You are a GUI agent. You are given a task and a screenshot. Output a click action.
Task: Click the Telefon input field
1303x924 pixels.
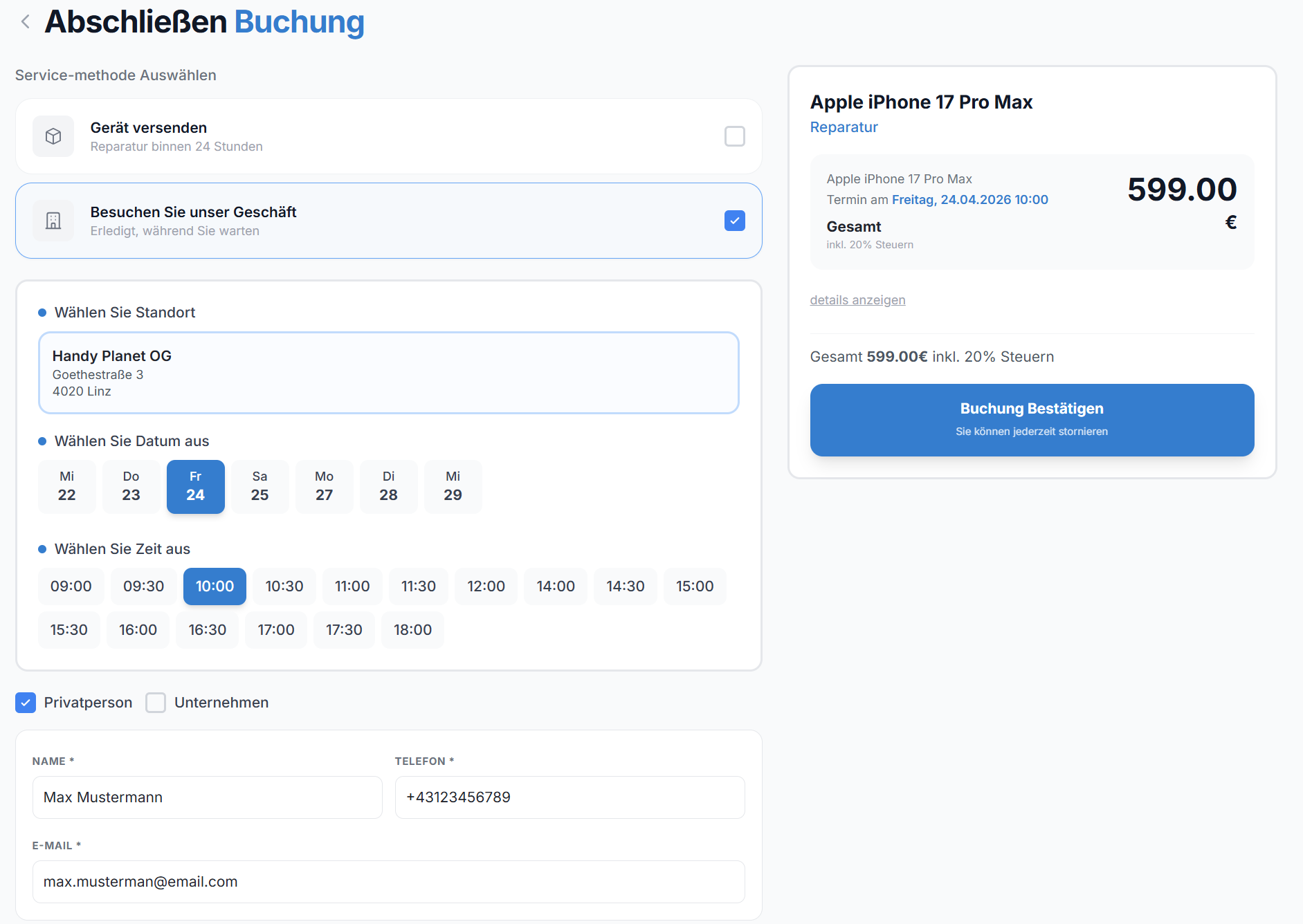[x=570, y=797]
